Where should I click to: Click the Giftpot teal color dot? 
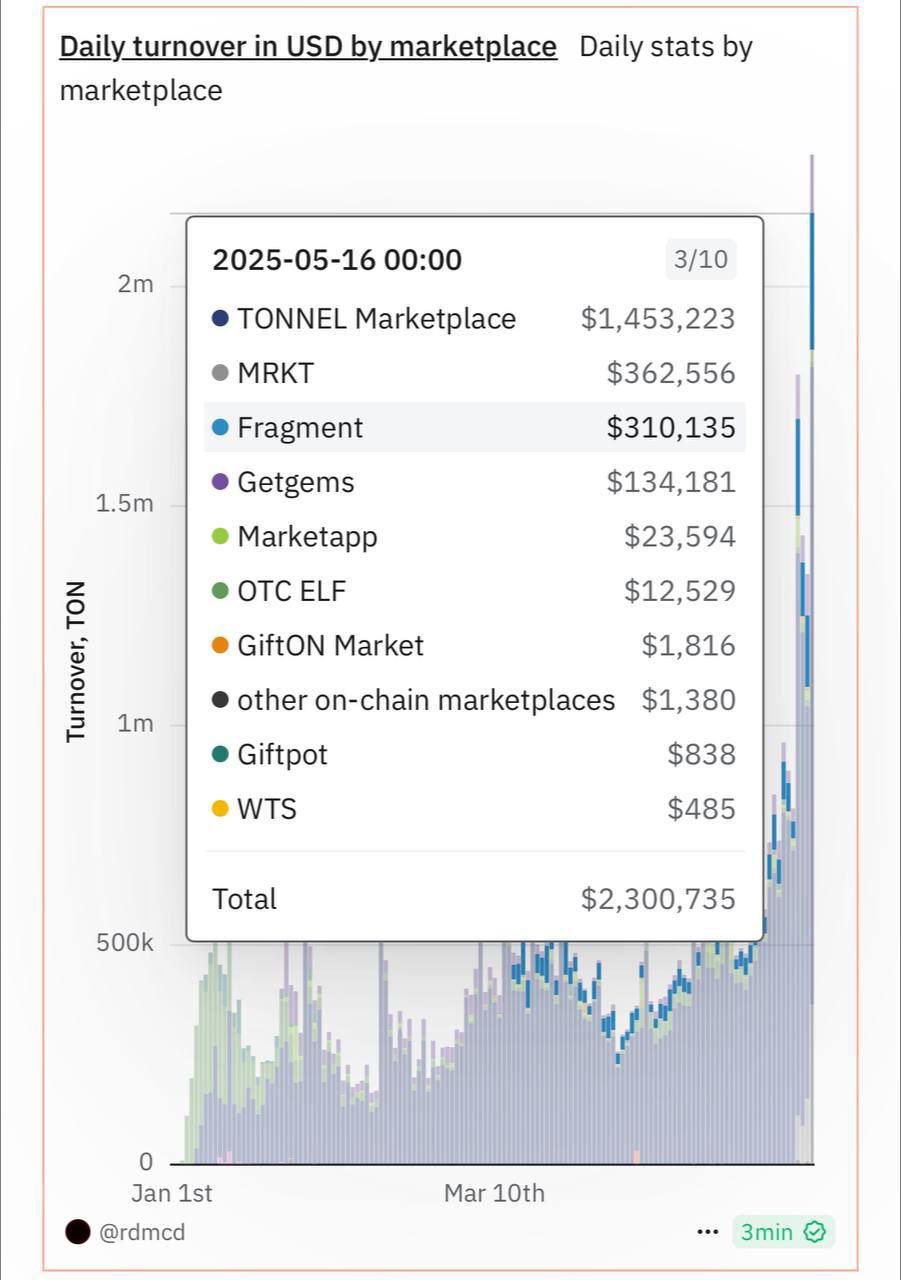pyautogui.click(x=221, y=754)
